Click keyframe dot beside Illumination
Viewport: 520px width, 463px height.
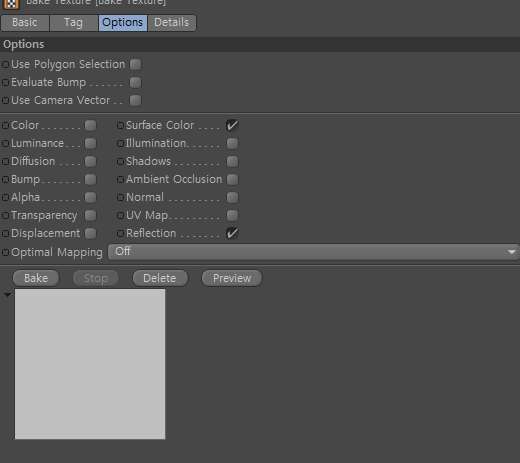point(120,143)
